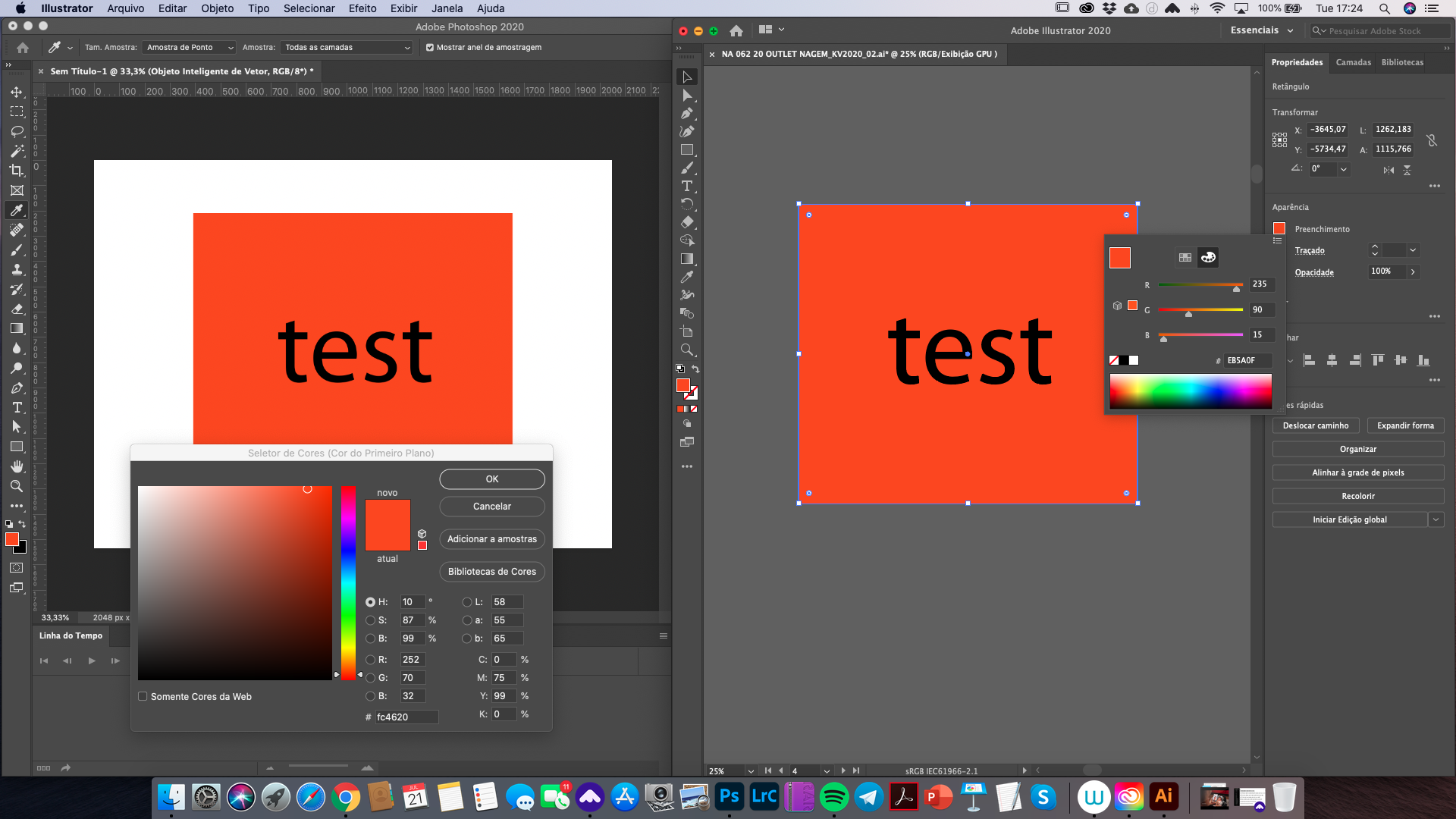The image size is (1456, 819).
Task: Select the S radio button in Color Picker
Action: [x=372, y=620]
